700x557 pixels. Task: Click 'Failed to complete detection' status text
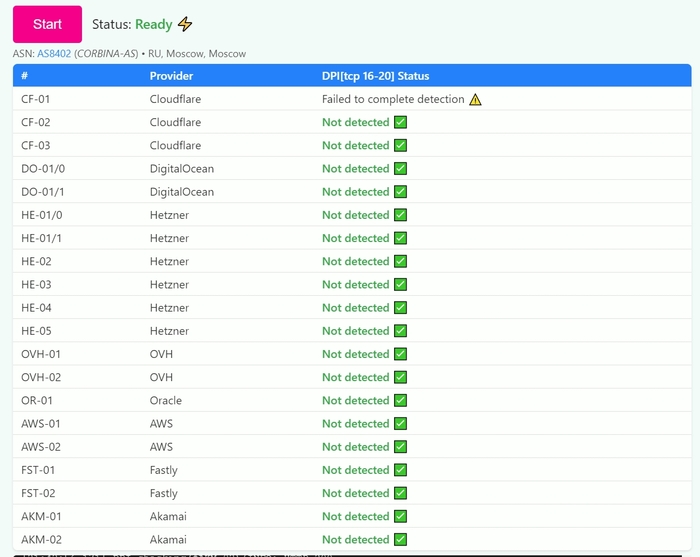[393, 100]
